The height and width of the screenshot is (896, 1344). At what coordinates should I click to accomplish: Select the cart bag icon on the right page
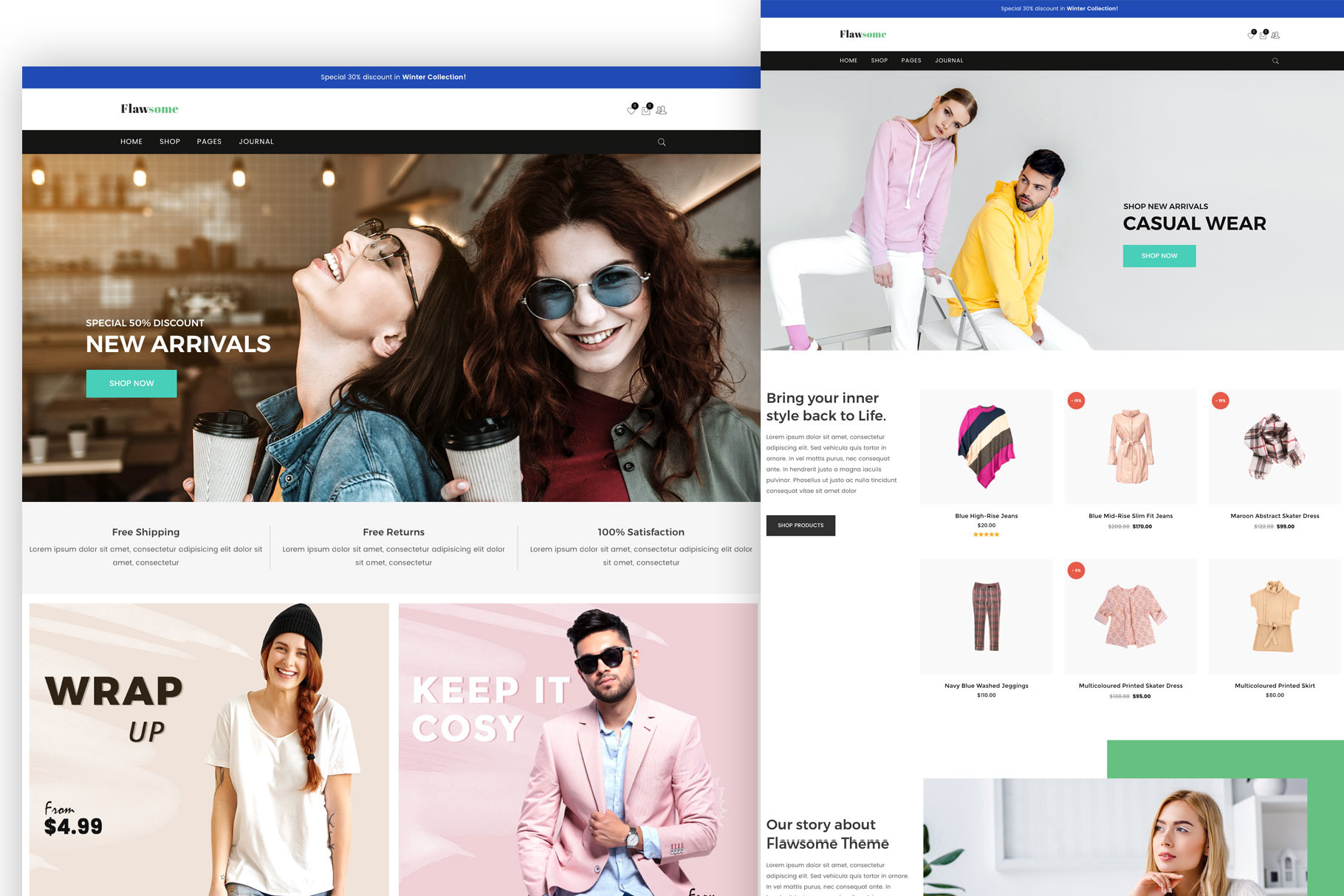[x=1262, y=35]
